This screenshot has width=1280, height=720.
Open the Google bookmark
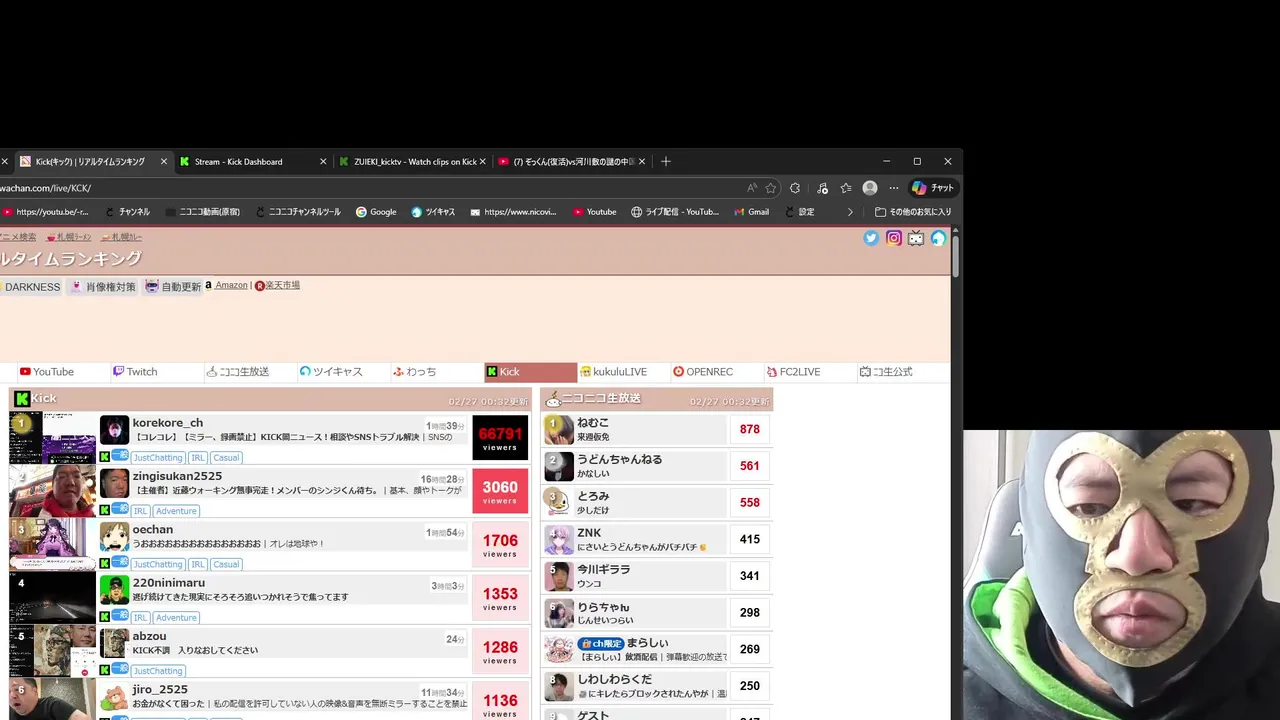click(376, 212)
